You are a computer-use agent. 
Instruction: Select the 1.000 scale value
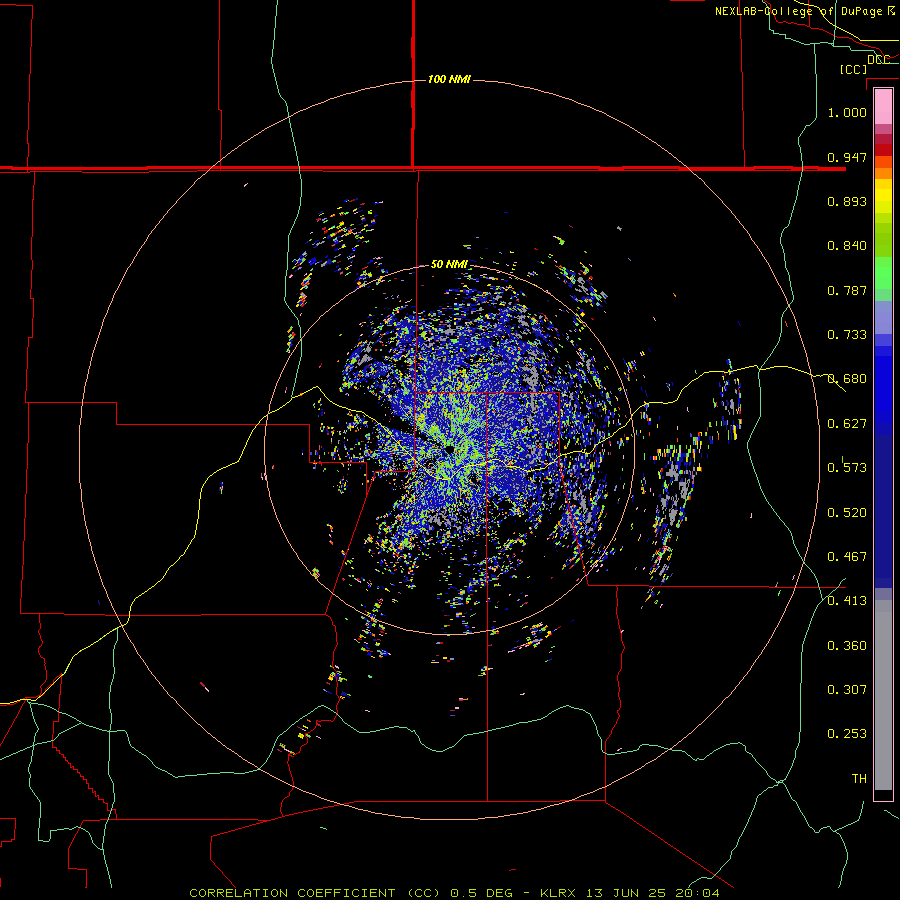(847, 112)
